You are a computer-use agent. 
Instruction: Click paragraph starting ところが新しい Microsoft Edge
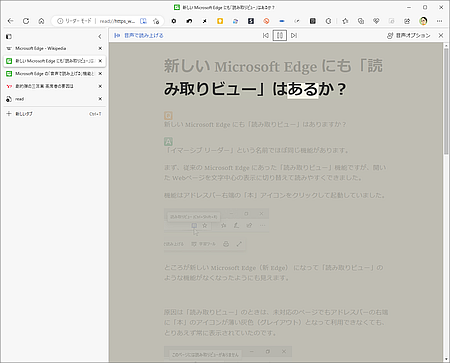pyautogui.click(x=274, y=273)
